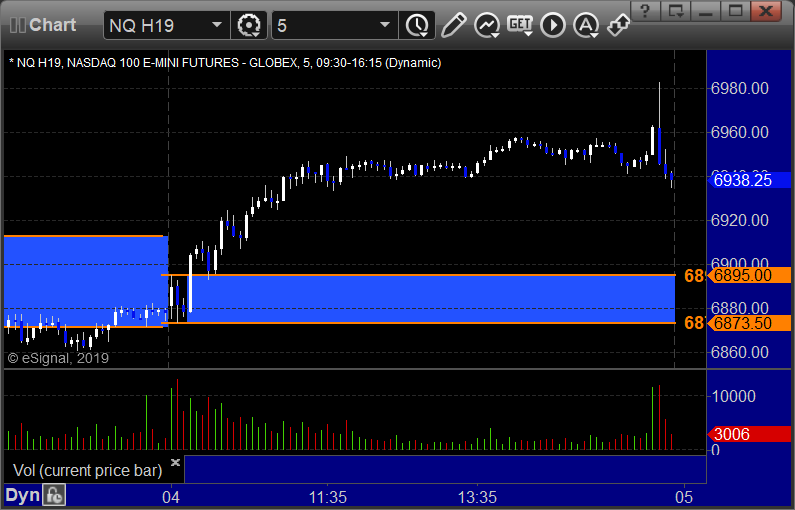The image size is (795, 510).
Task: Click the 6920.00 price axis label
Action: [x=740, y=221]
